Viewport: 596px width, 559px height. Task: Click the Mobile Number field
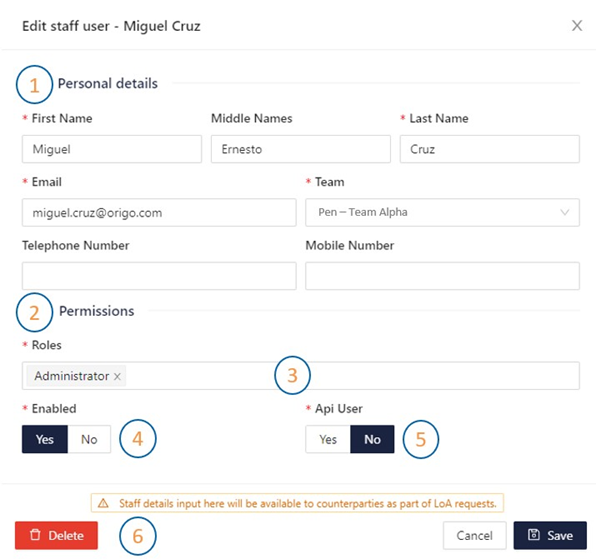(x=442, y=276)
